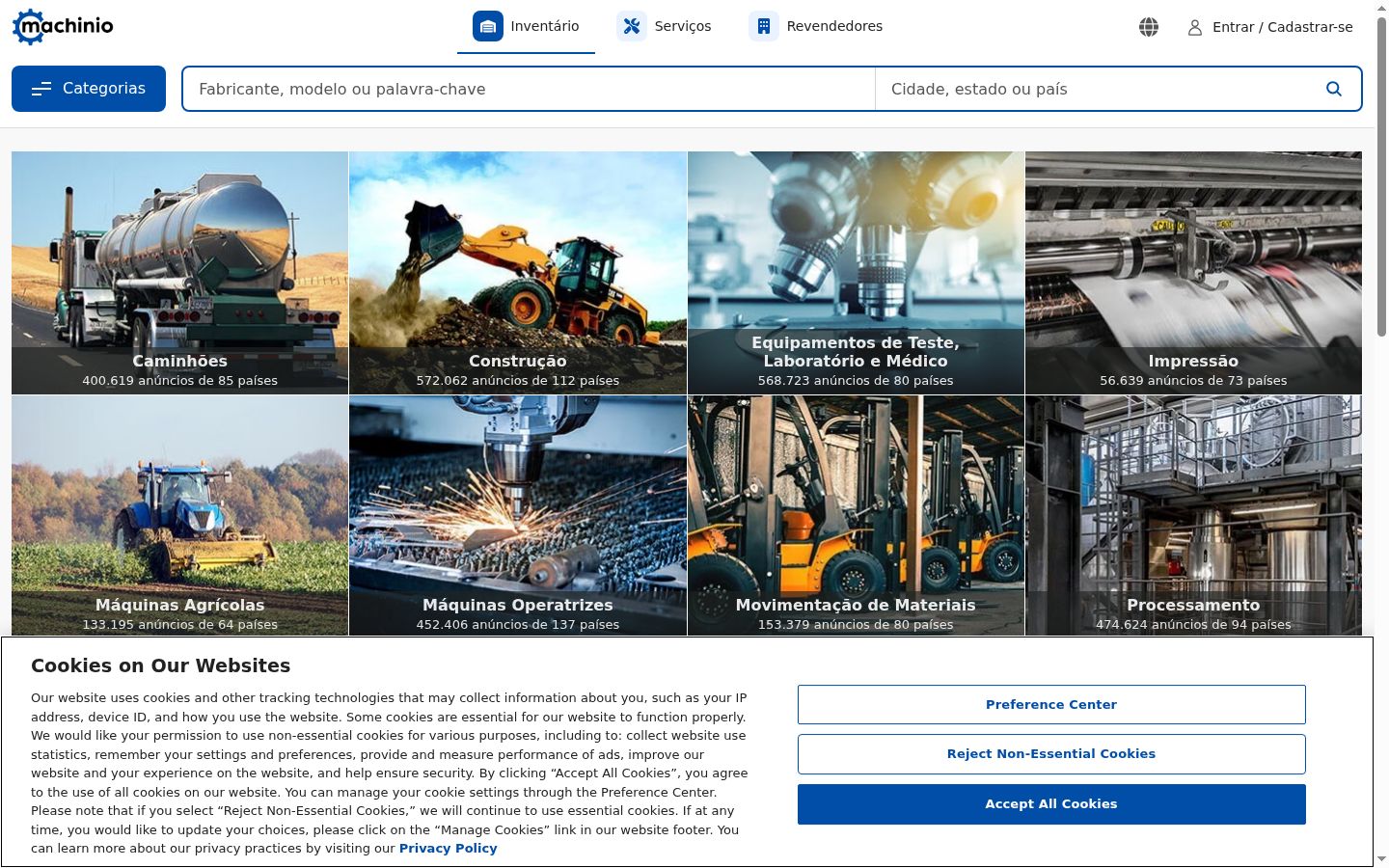Screen dimensions: 1389x868
Task: Click the "Cookies on Our Websites" heading
Action: pos(160,665)
